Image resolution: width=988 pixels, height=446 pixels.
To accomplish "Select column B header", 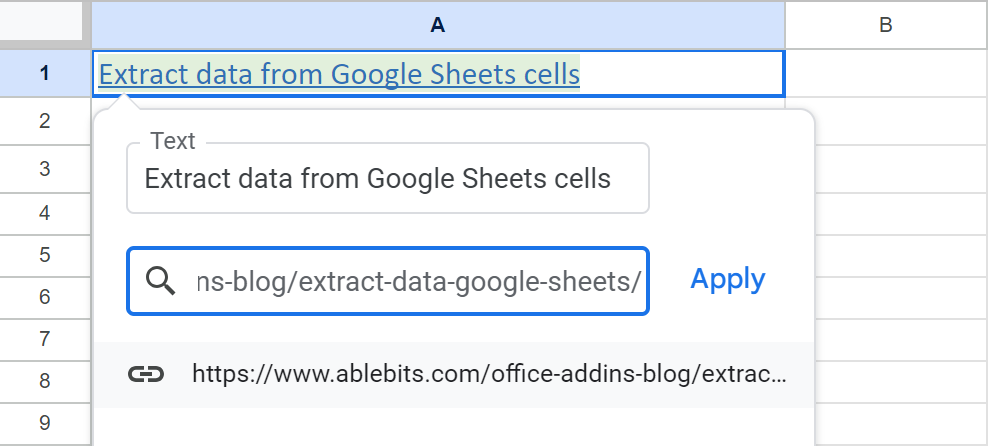I will click(x=885, y=25).
